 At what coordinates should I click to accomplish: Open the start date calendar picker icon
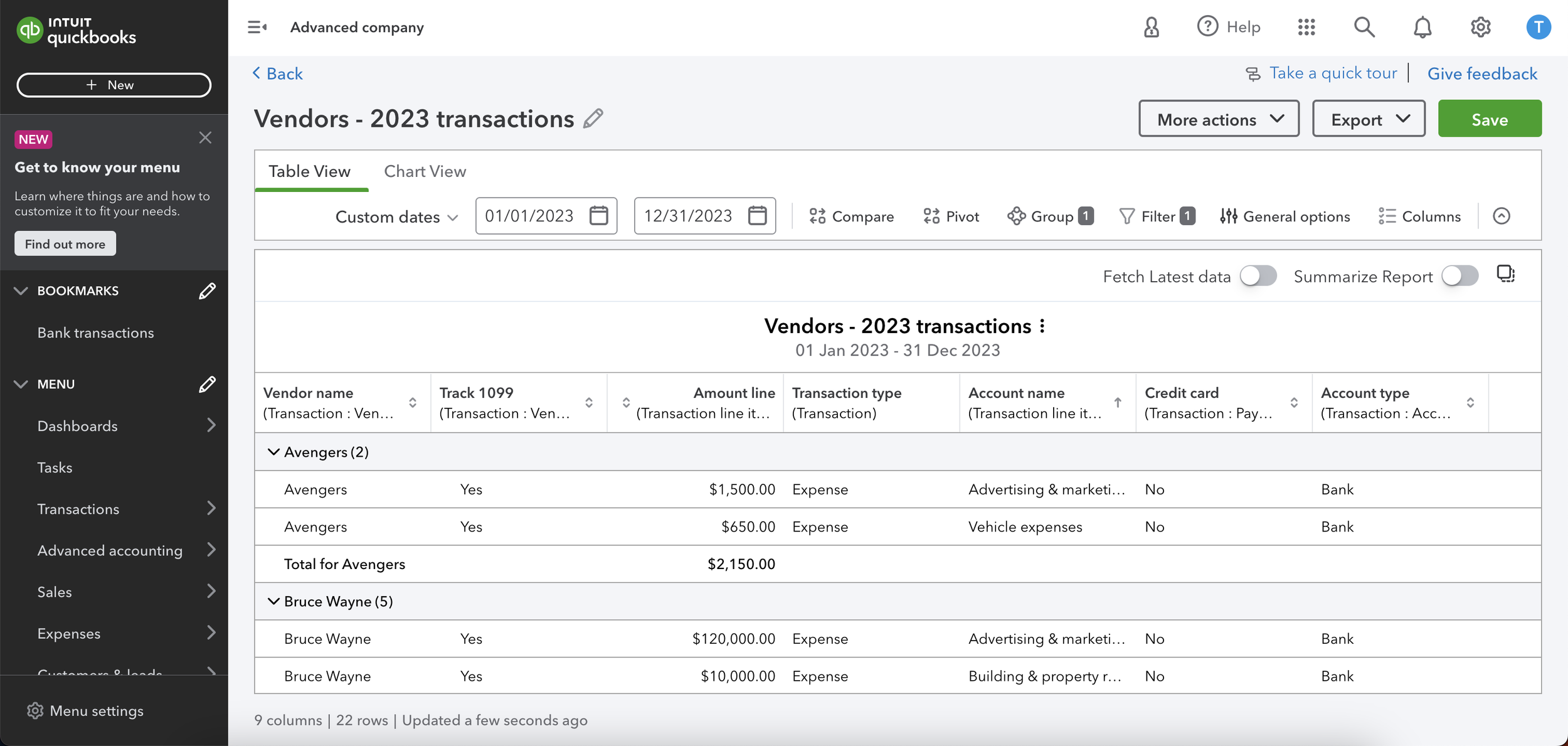pyautogui.click(x=598, y=216)
